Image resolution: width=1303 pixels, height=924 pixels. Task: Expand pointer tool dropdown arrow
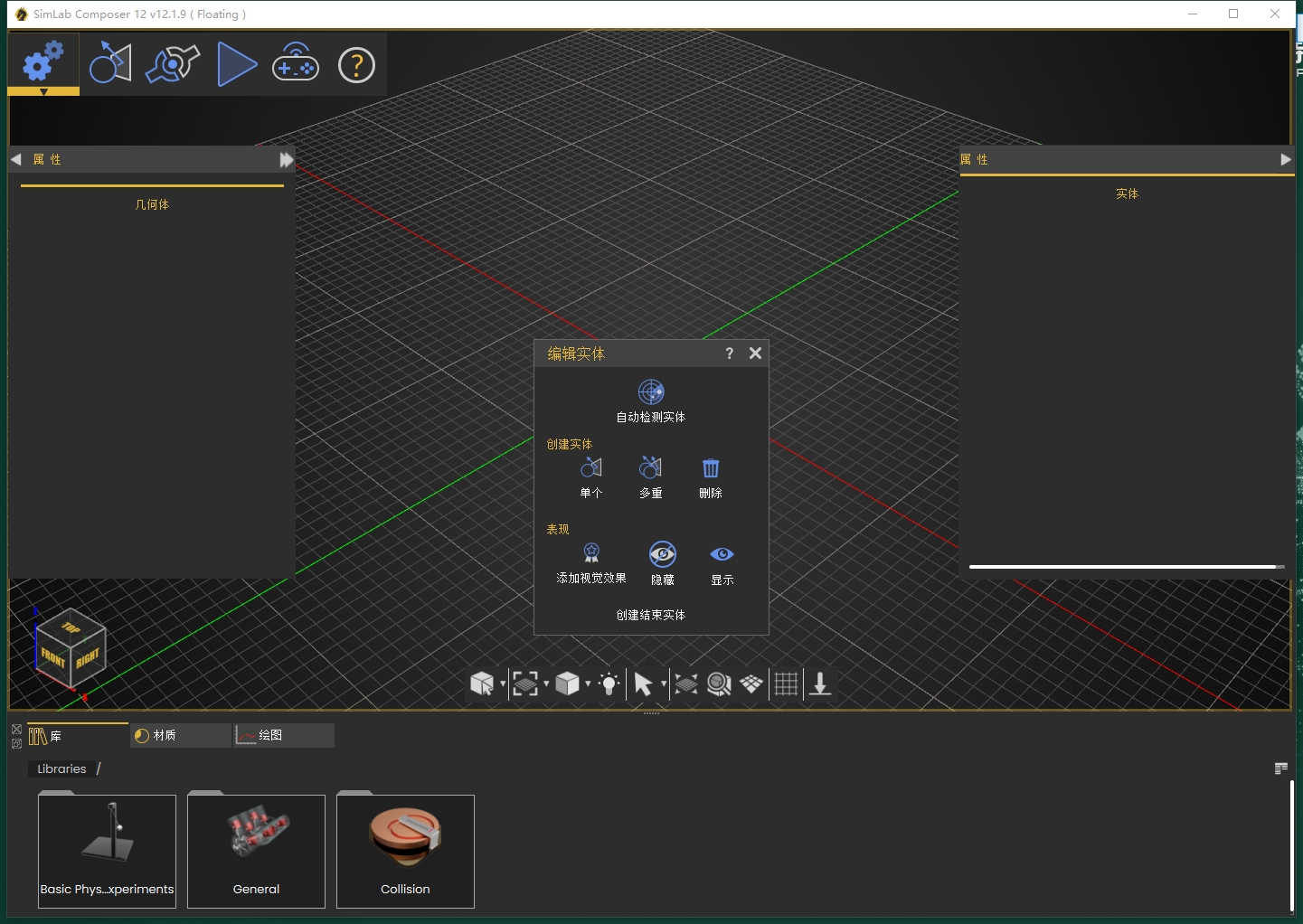(x=664, y=684)
